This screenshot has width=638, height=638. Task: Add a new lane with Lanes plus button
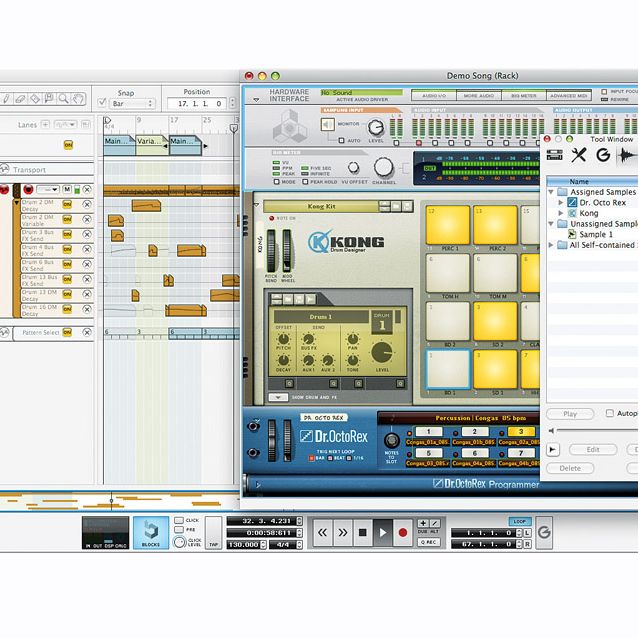(45, 125)
